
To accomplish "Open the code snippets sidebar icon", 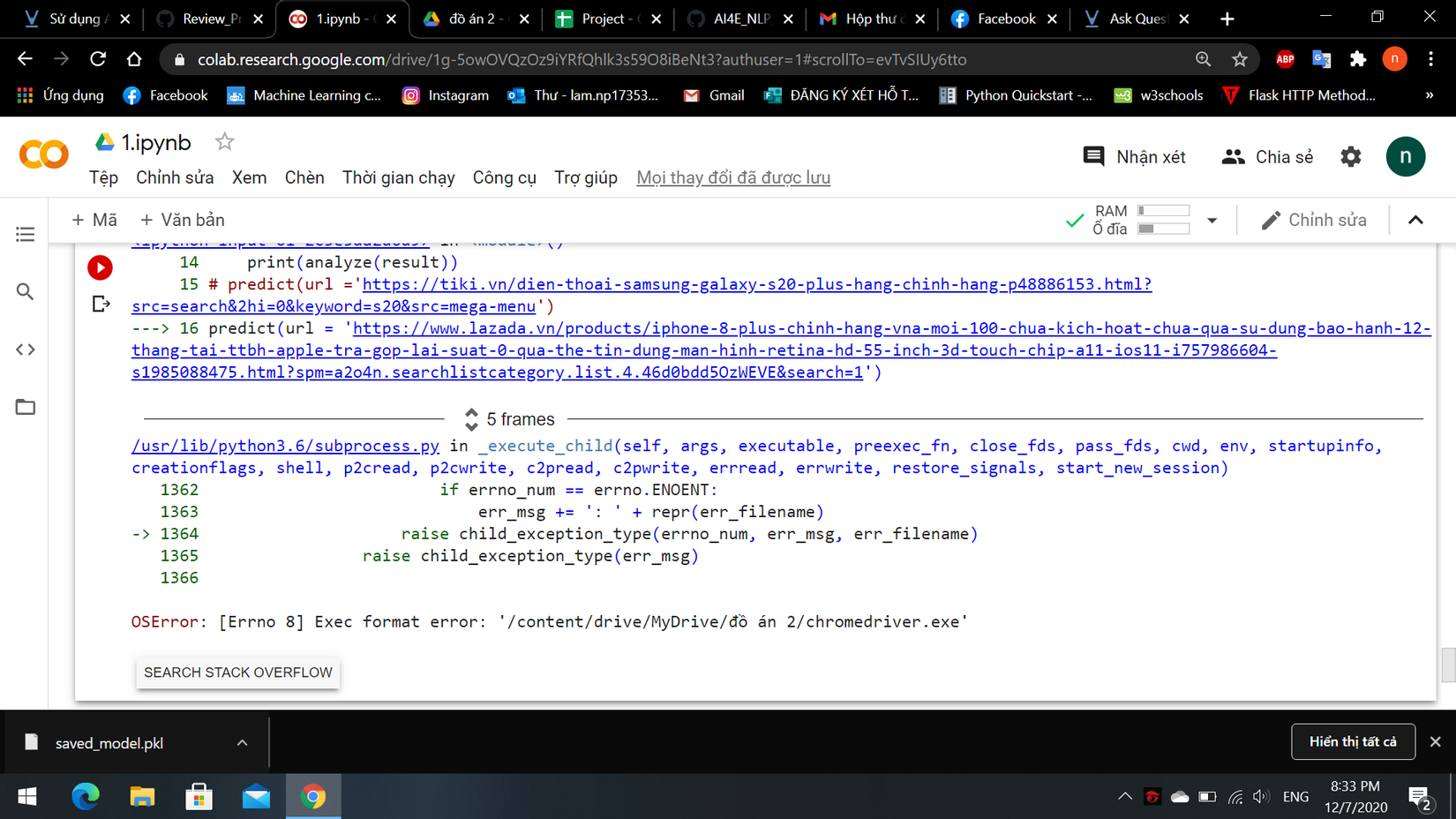I will 26,349.
